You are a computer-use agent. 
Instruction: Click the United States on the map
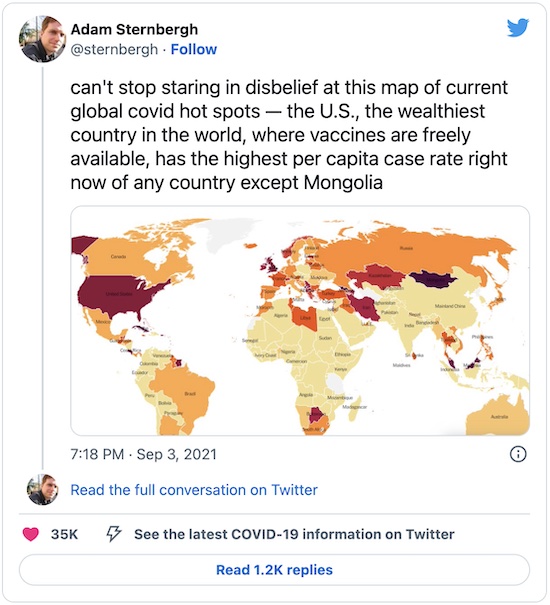pyautogui.click(x=120, y=294)
